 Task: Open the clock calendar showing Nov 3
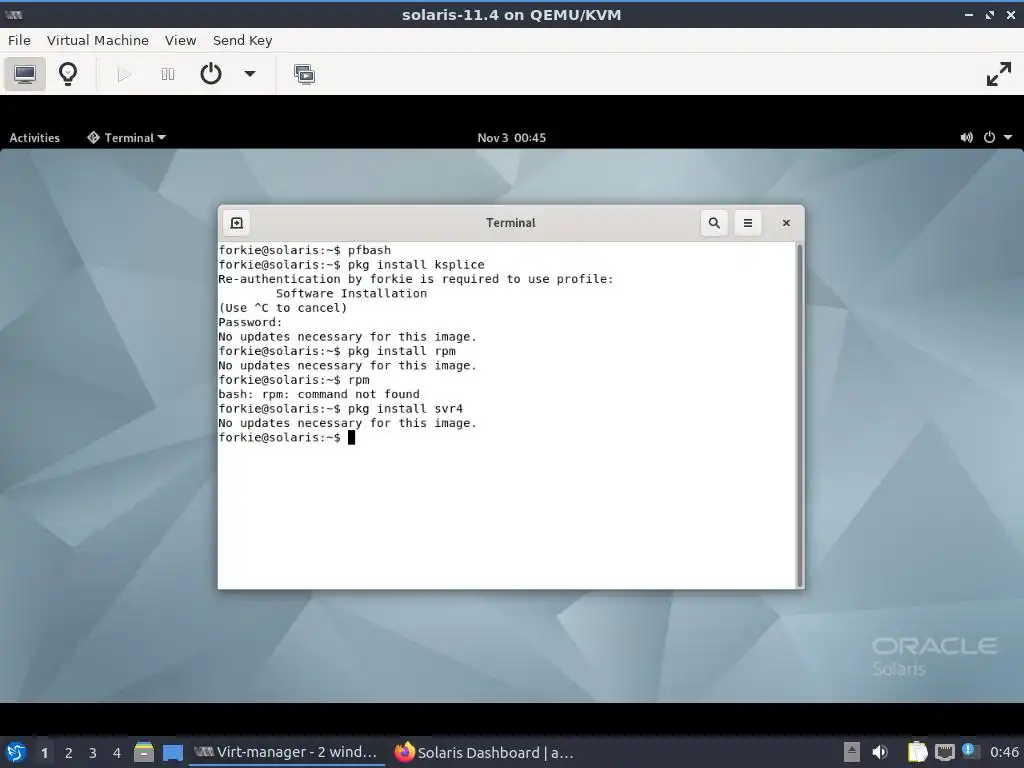point(511,138)
